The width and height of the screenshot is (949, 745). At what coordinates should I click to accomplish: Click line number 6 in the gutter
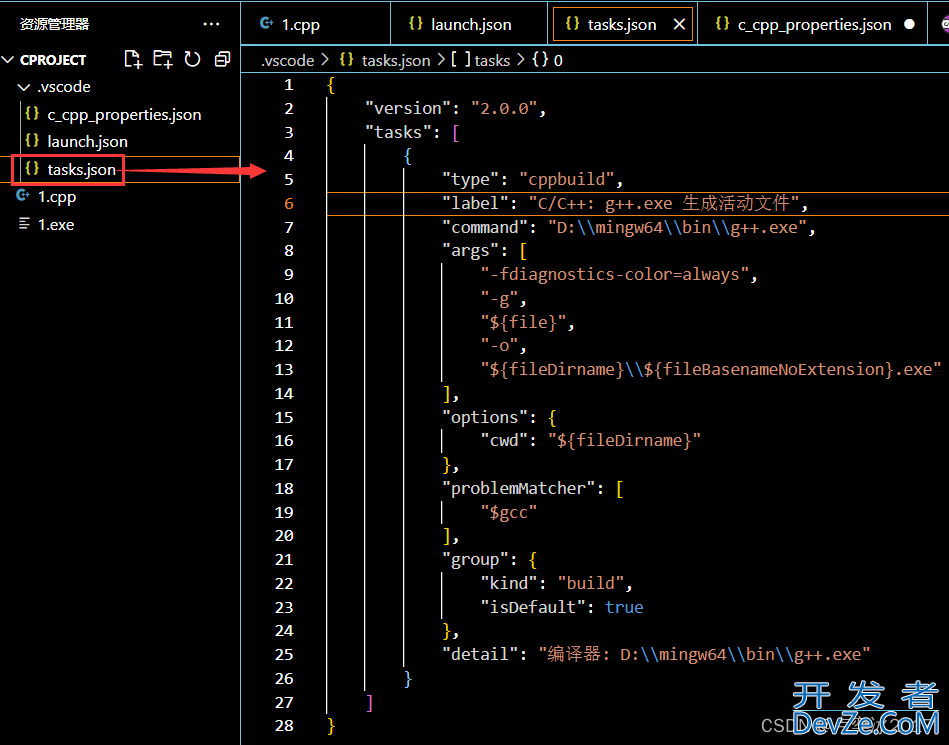289,204
